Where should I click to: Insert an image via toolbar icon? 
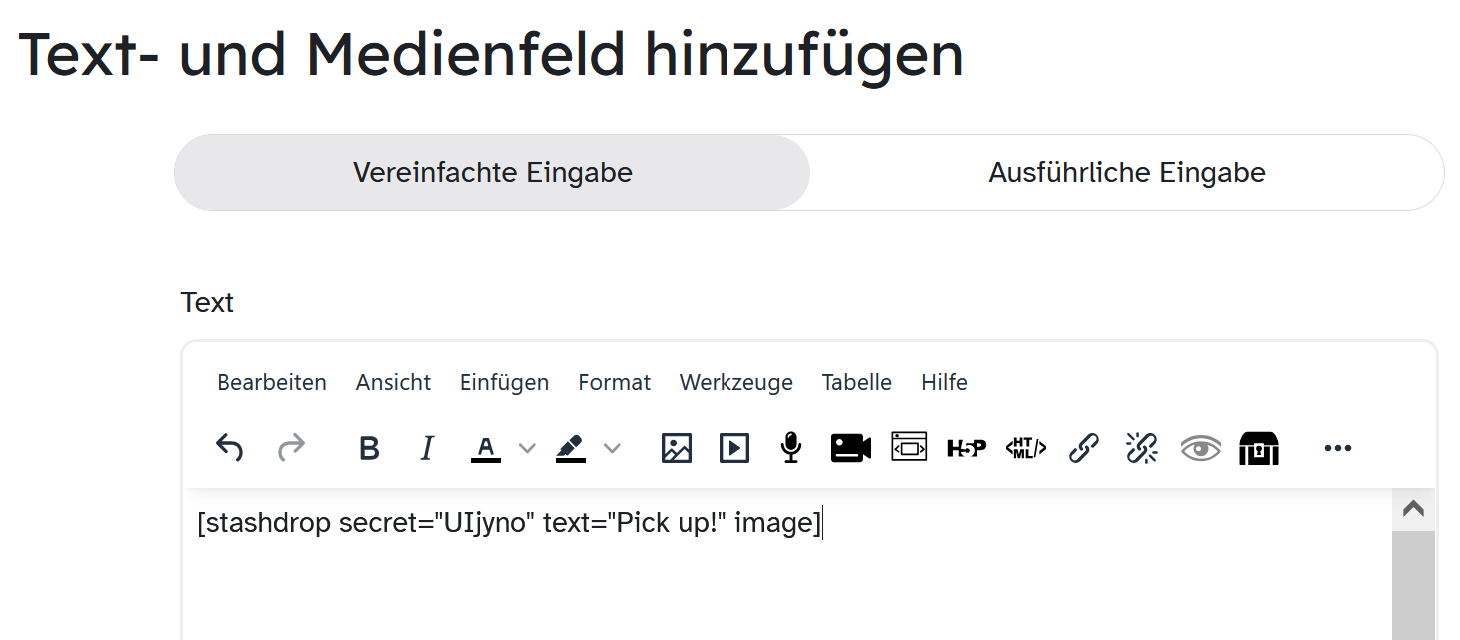coord(677,448)
